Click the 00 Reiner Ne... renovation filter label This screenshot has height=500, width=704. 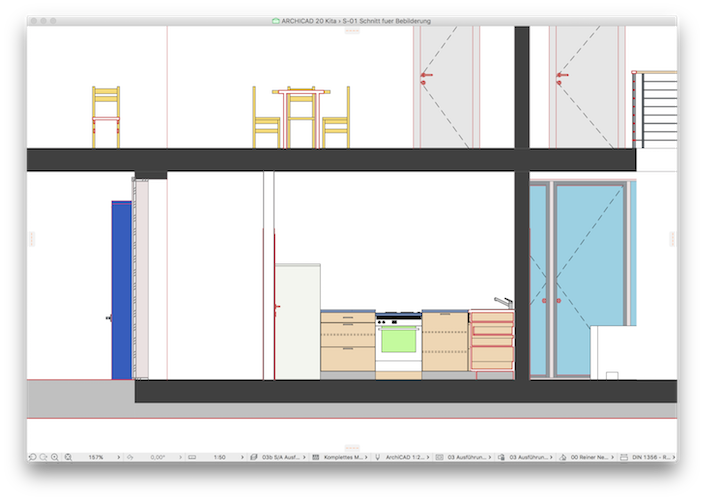coord(589,457)
